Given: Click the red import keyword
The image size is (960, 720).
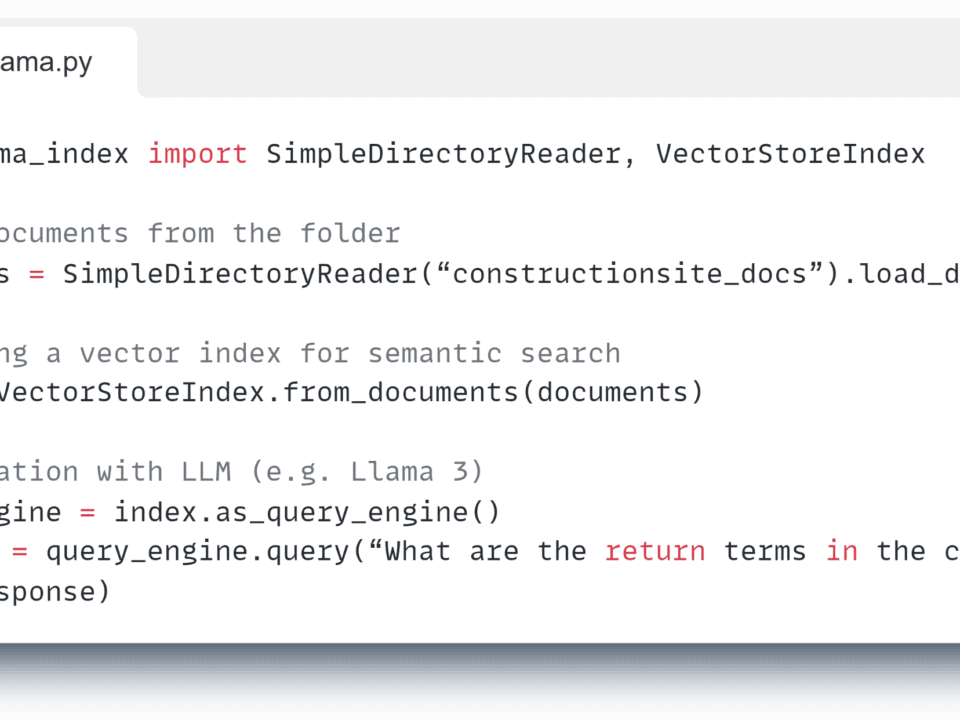Looking at the screenshot, I should point(197,154).
